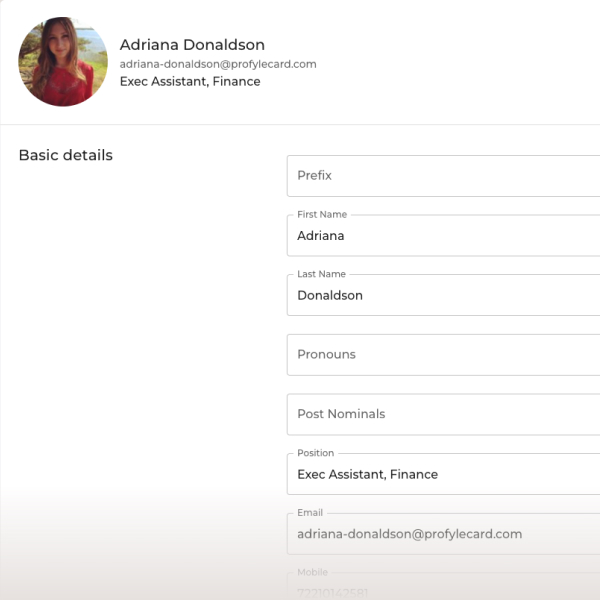Screen dimensions: 600x600
Task: Click the Mobile floating label
Action: click(x=313, y=572)
